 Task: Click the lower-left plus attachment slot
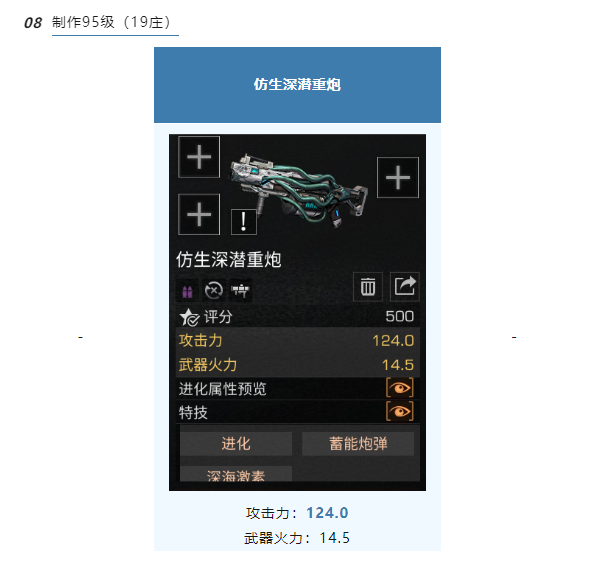(199, 214)
